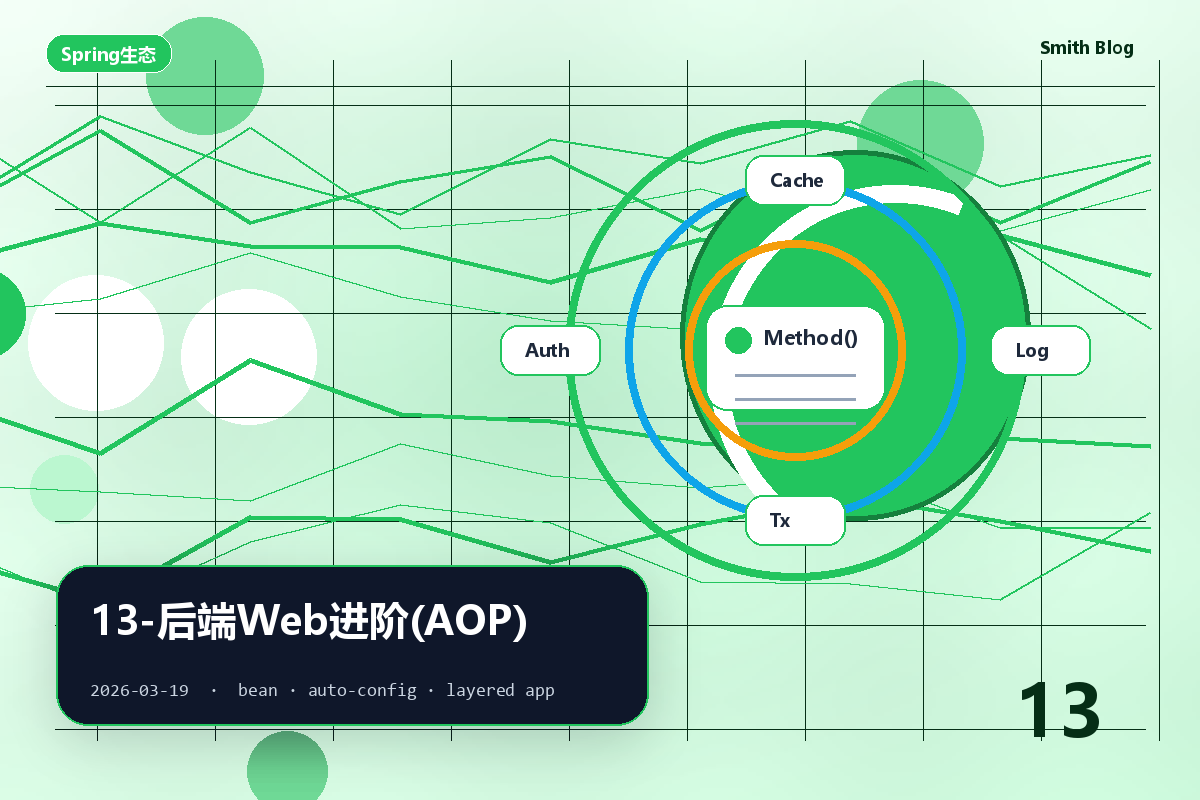The image size is (1200, 800).
Task: Click the bean tag text
Action: pos(258,690)
